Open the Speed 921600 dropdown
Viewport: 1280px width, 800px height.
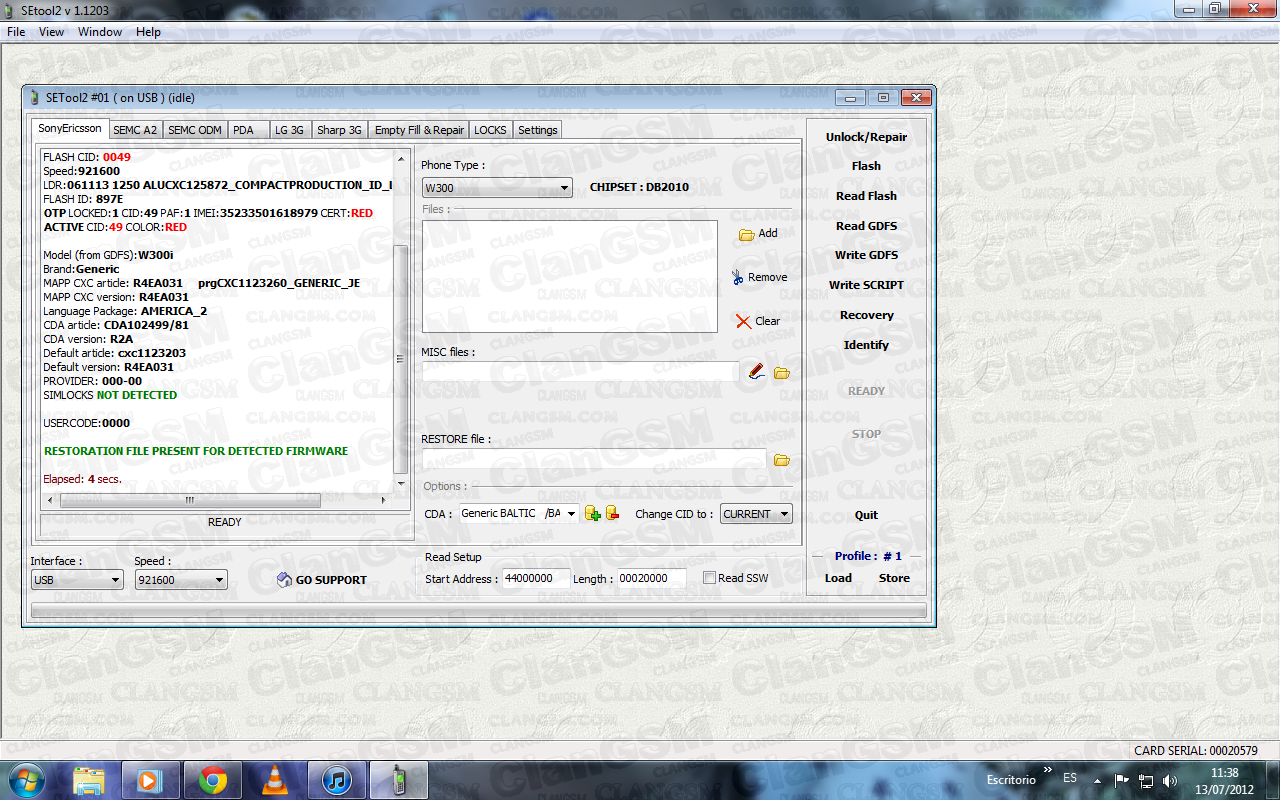pos(220,580)
